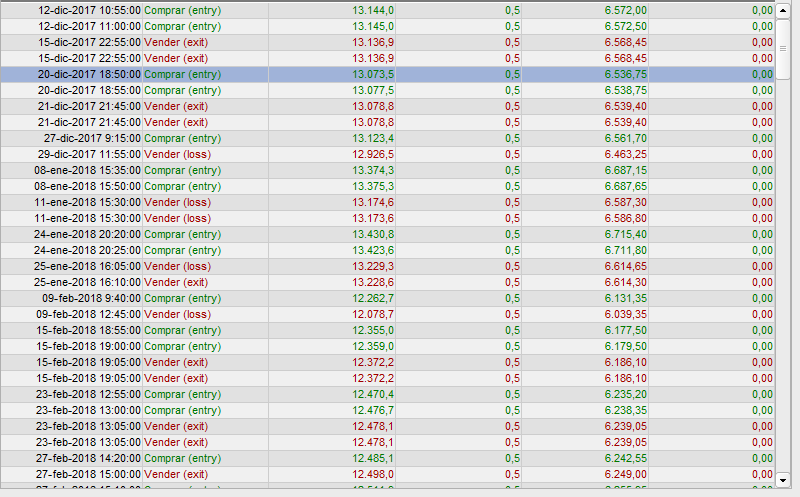Click price 13.430,8 cell
This screenshot has width=800, height=497.
coord(373,234)
